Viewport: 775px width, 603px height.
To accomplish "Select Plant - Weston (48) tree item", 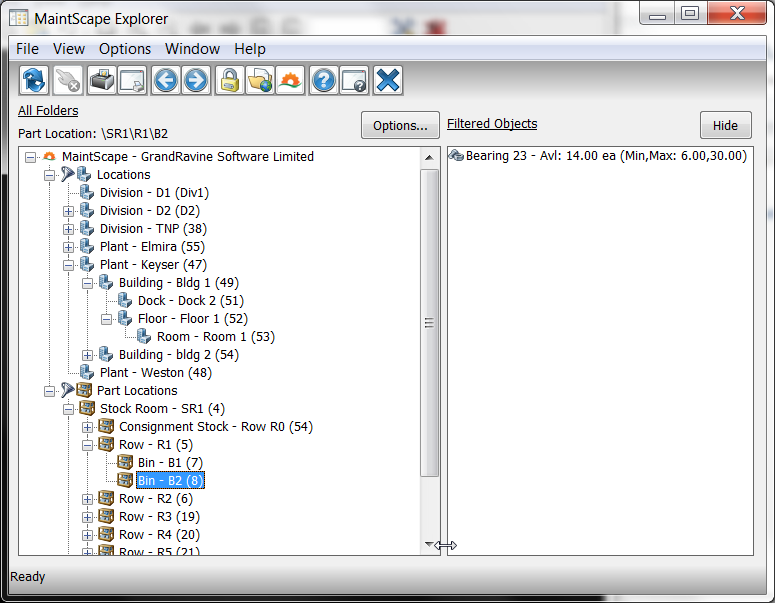I will coord(156,372).
